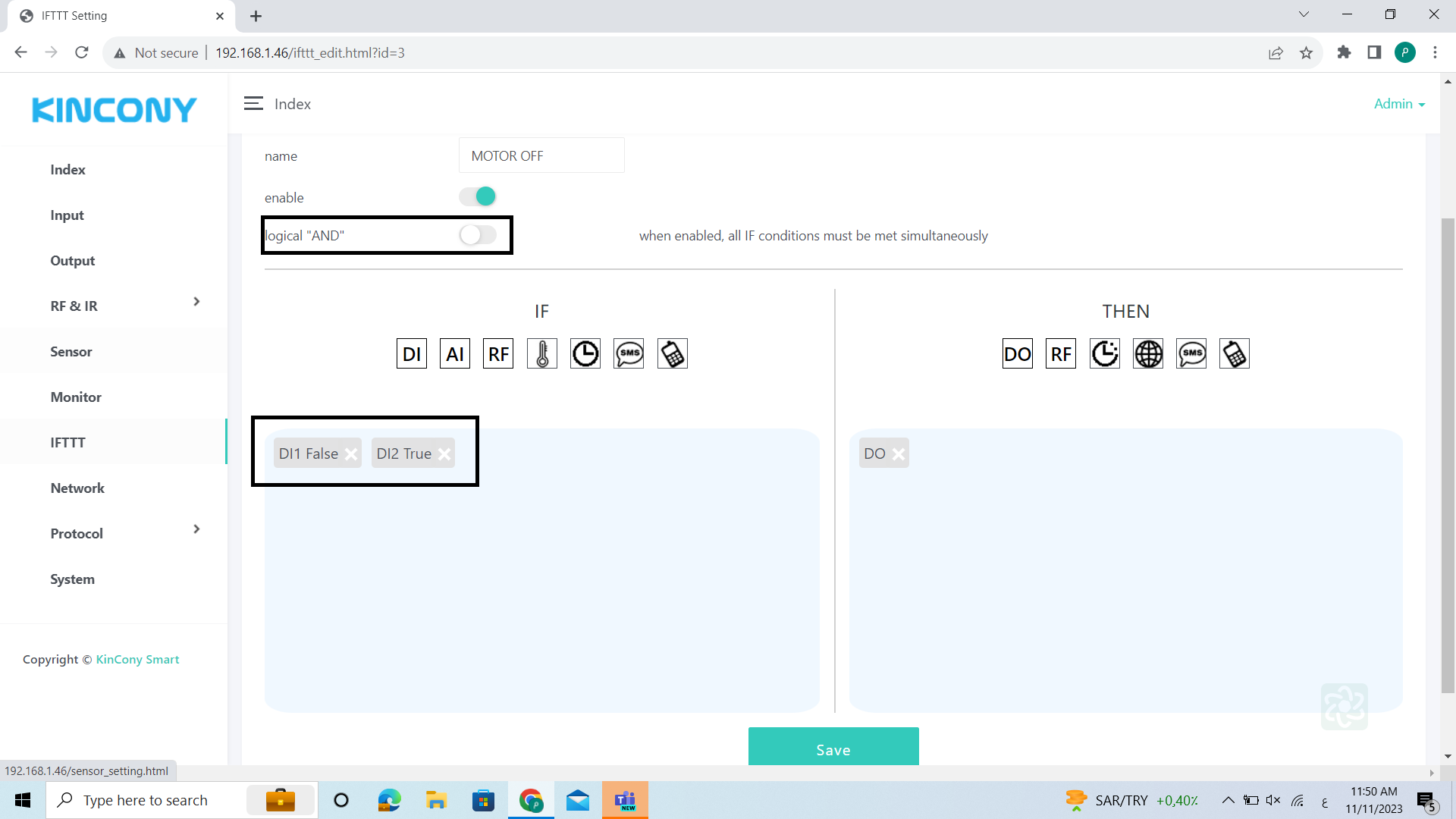The image size is (1456, 819).
Task: Click the phone call icon under THEN
Action: pos(1234,354)
